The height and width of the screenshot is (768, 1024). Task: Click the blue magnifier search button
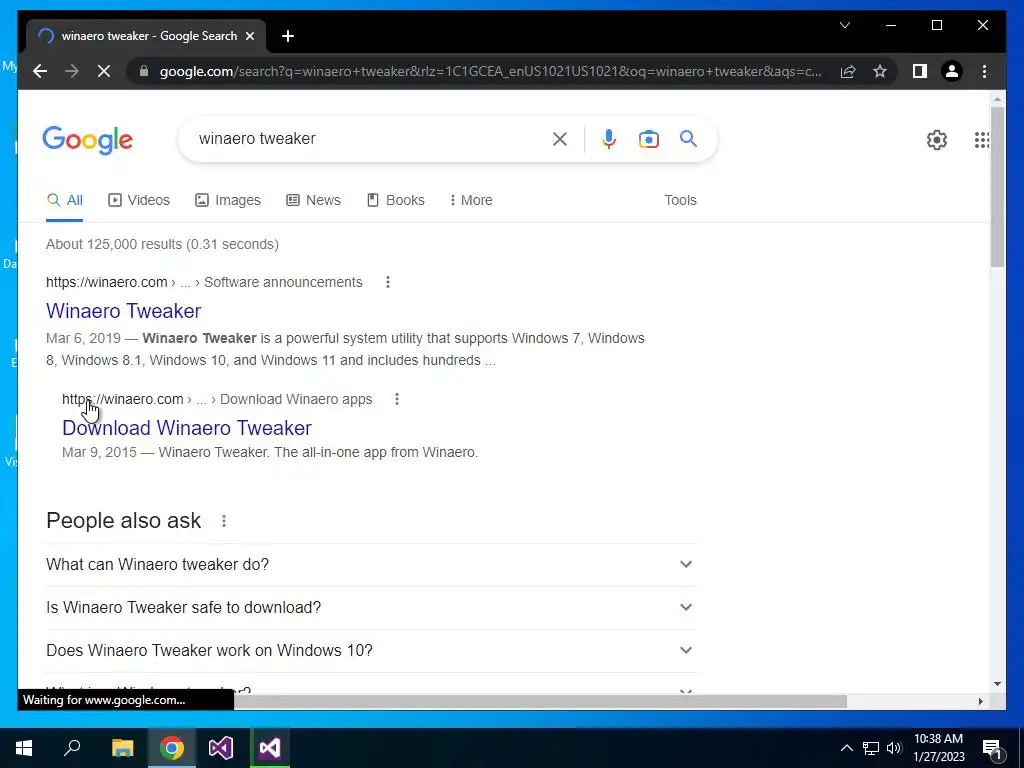click(x=688, y=138)
